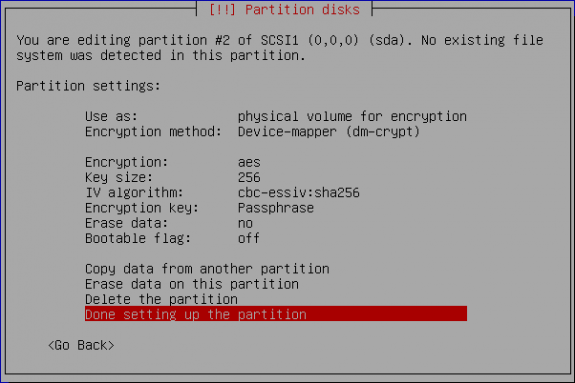Click the <Go Back> button

coord(81,345)
